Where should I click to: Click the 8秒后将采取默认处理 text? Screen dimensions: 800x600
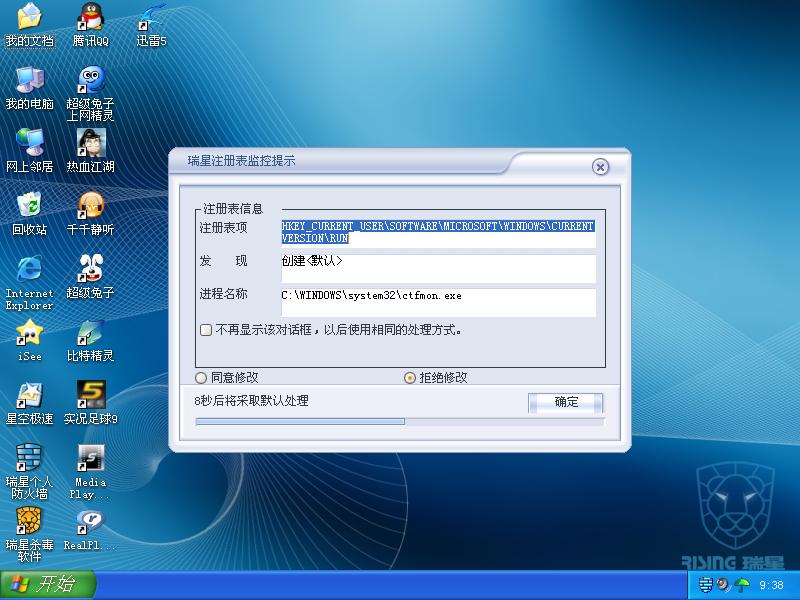click(x=251, y=401)
